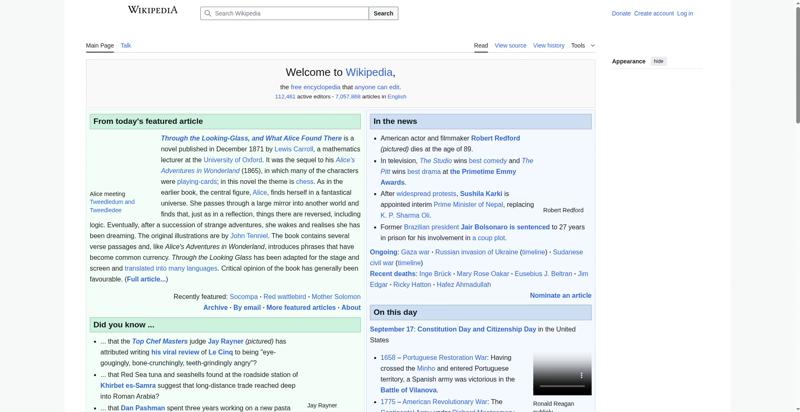Image resolution: width=800 pixels, height=412 pixels.
Task: Open the Wikipedia link in welcome heading
Action: click(x=369, y=72)
